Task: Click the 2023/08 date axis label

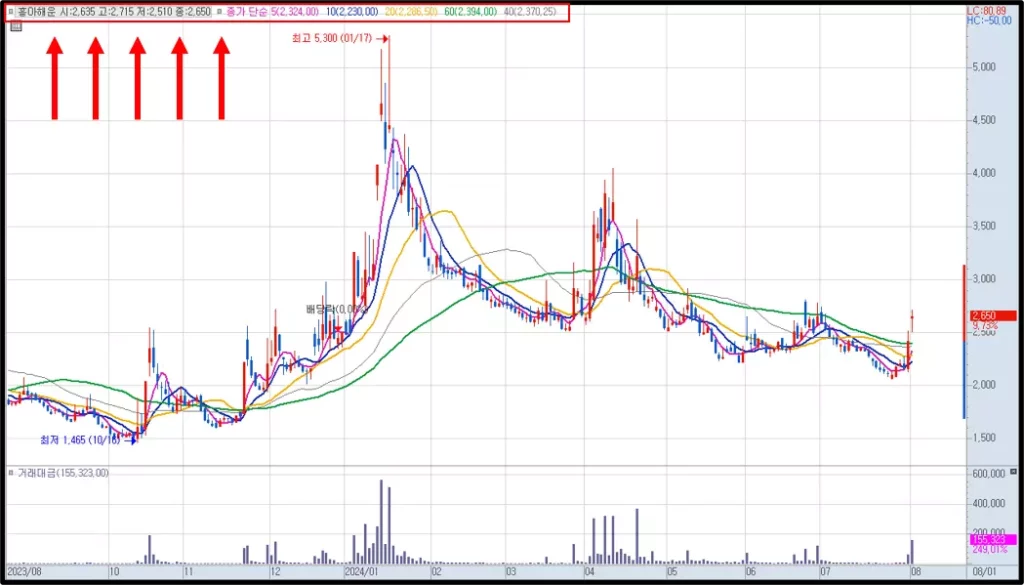Action: click(x=23, y=571)
